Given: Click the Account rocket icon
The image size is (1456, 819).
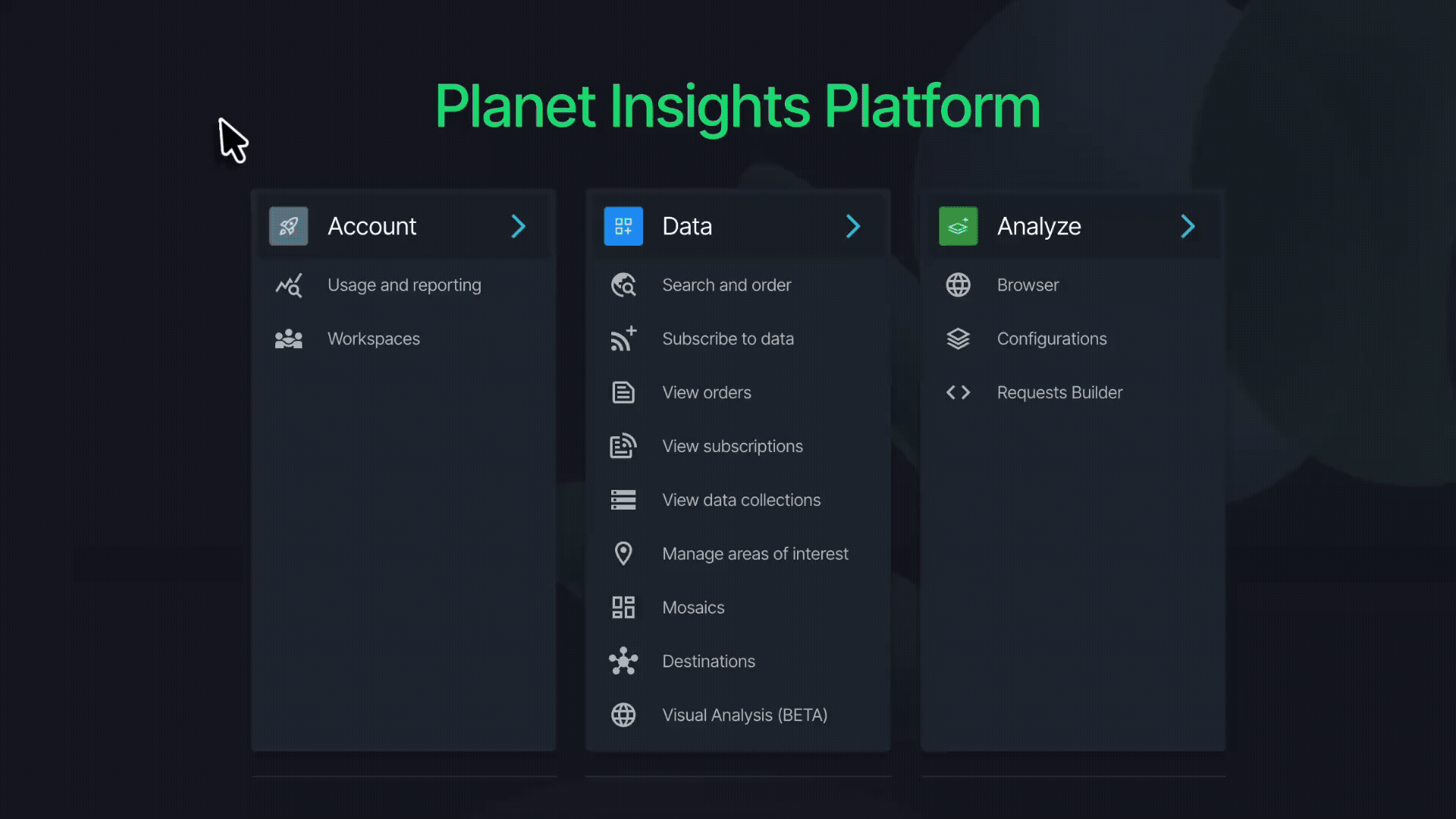Looking at the screenshot, I should (x=288, y=226).
